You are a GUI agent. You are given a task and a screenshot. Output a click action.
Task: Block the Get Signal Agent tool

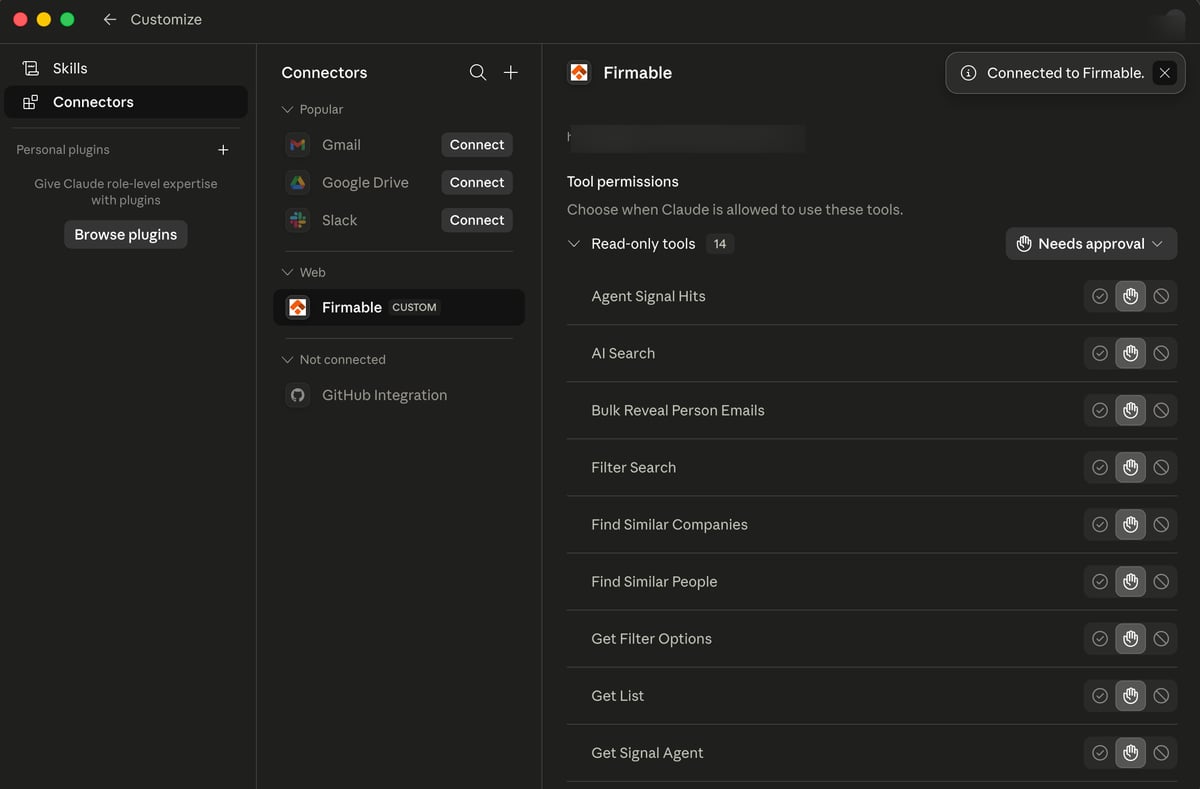[1161, 752]
